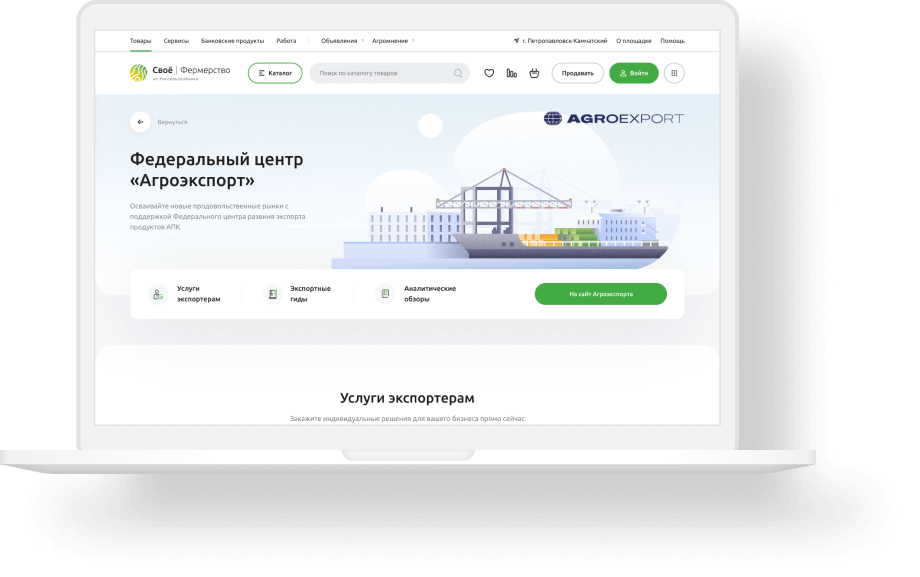Change city Петропавловск-Камчатский

pyautogui.click(x=564, y=41)
